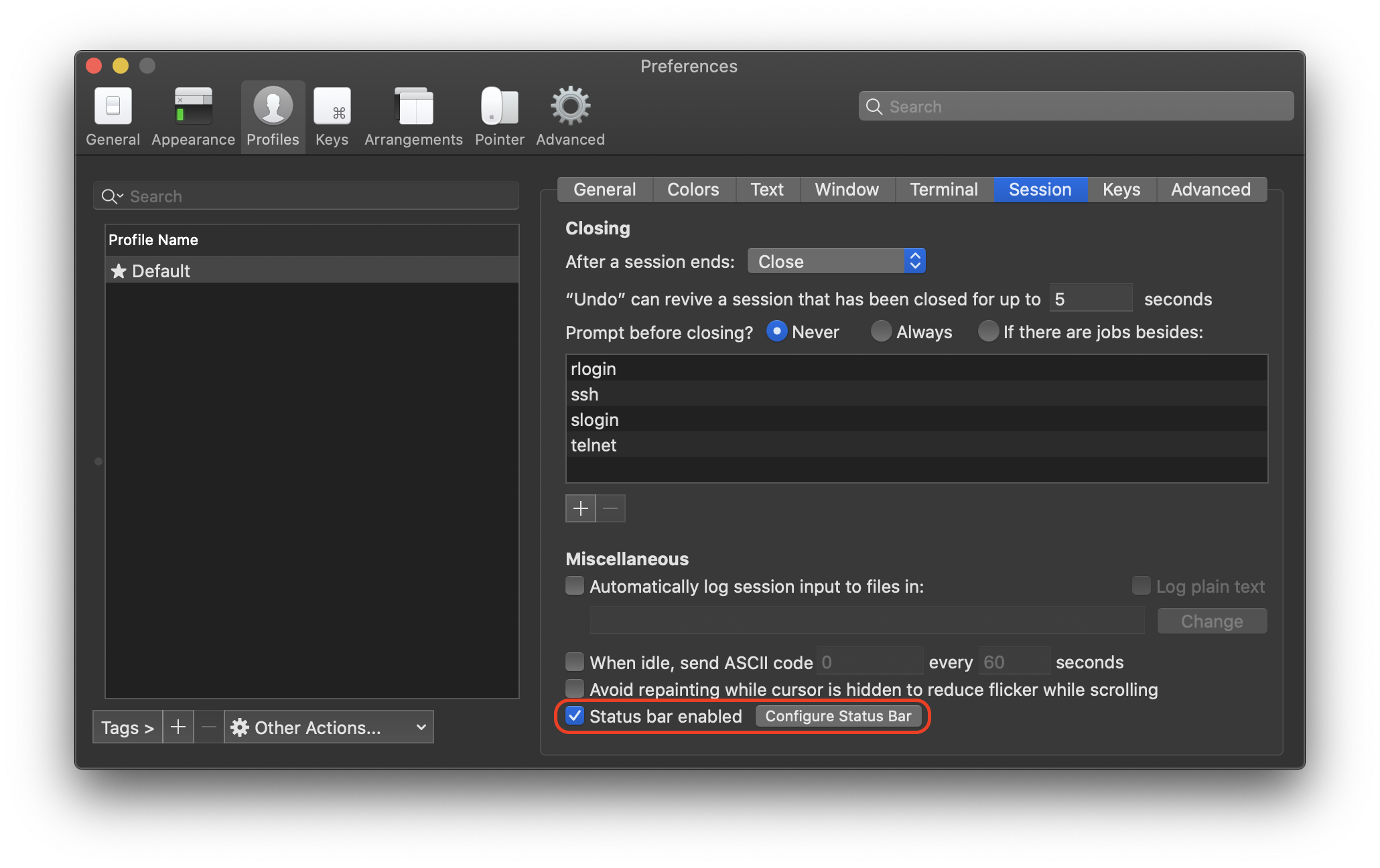Screen dimensions: 1380x868
Task: Open the Keys preferences toolbar icon
Action: (x=332, y=107)
